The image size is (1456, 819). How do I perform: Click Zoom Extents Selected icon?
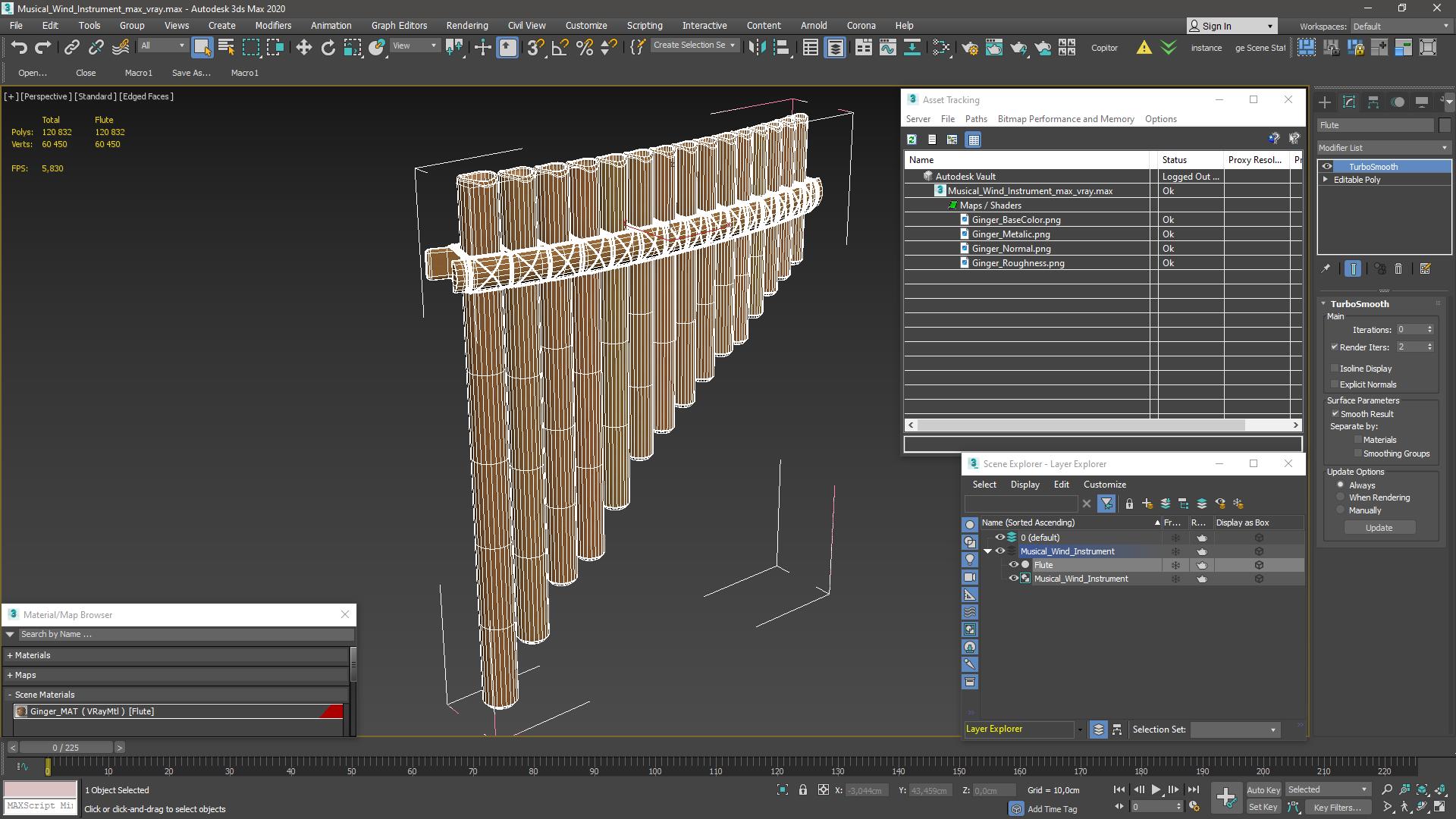pyautogui.click(x=1422, y=790)
